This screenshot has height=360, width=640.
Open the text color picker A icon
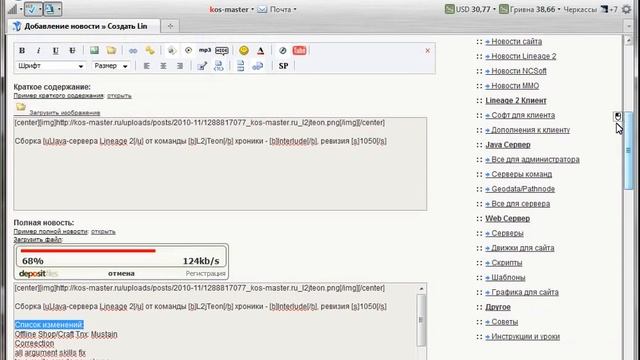coord(260,51)
